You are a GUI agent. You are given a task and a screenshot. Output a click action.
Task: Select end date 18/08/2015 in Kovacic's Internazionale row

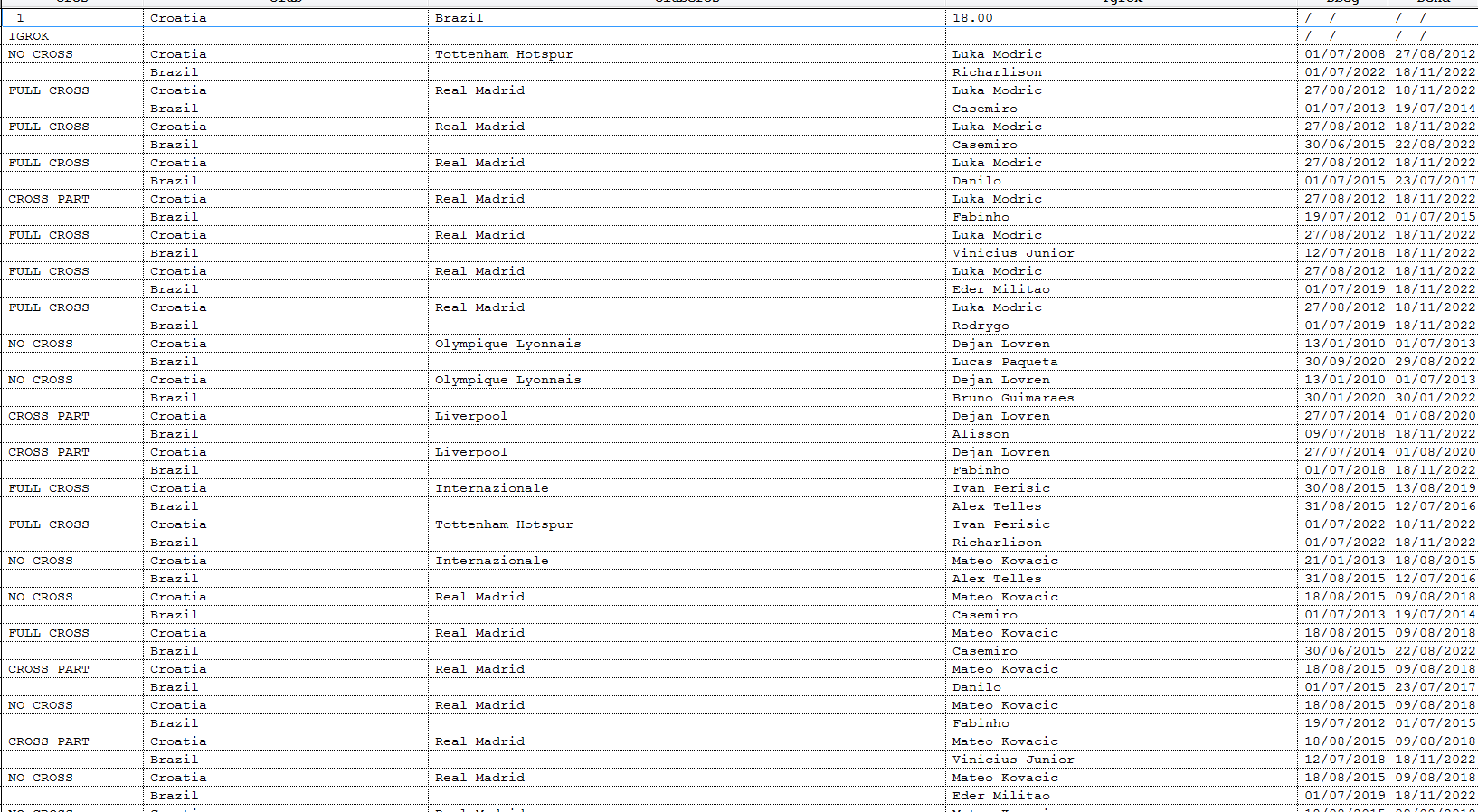[x=1435, y=561]
